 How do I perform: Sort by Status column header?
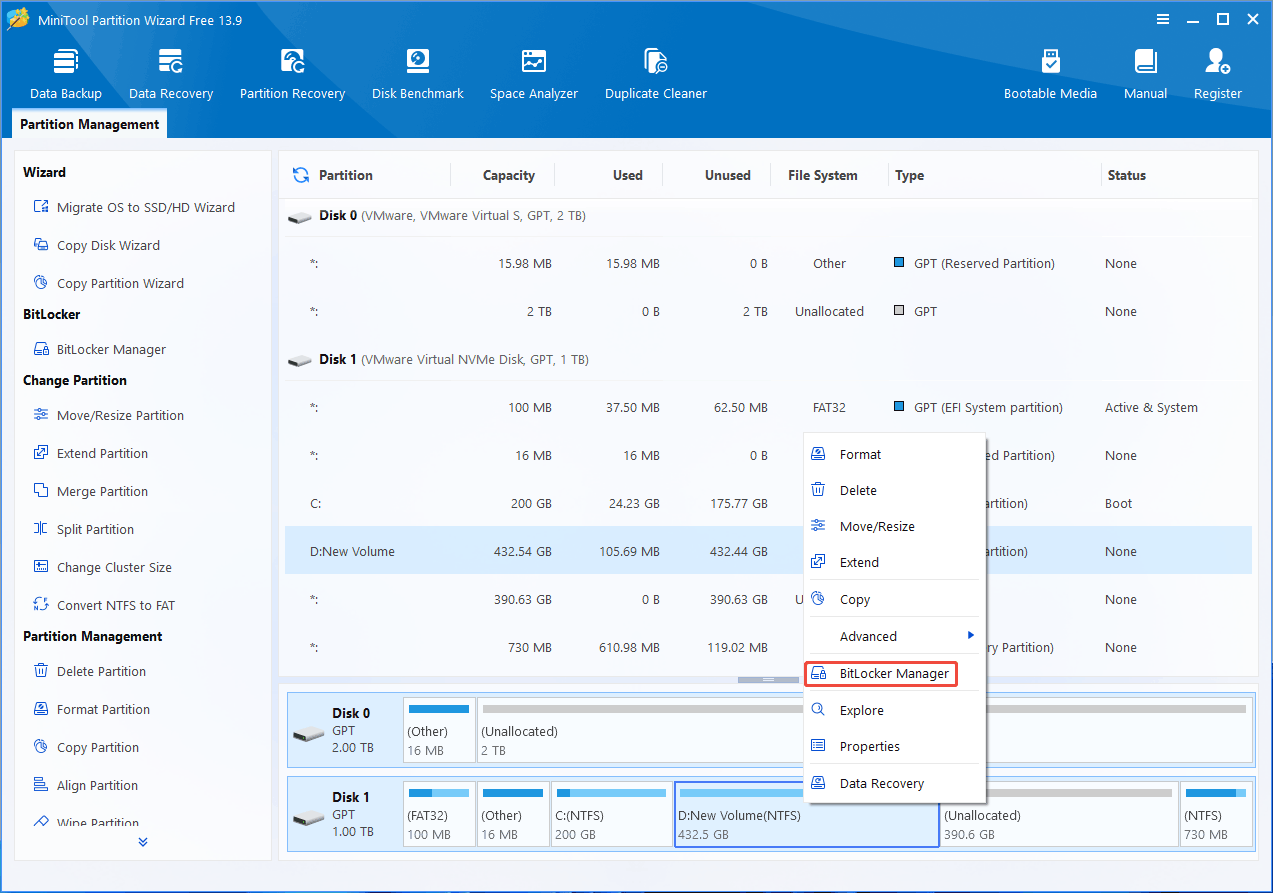coord(1126,175)
